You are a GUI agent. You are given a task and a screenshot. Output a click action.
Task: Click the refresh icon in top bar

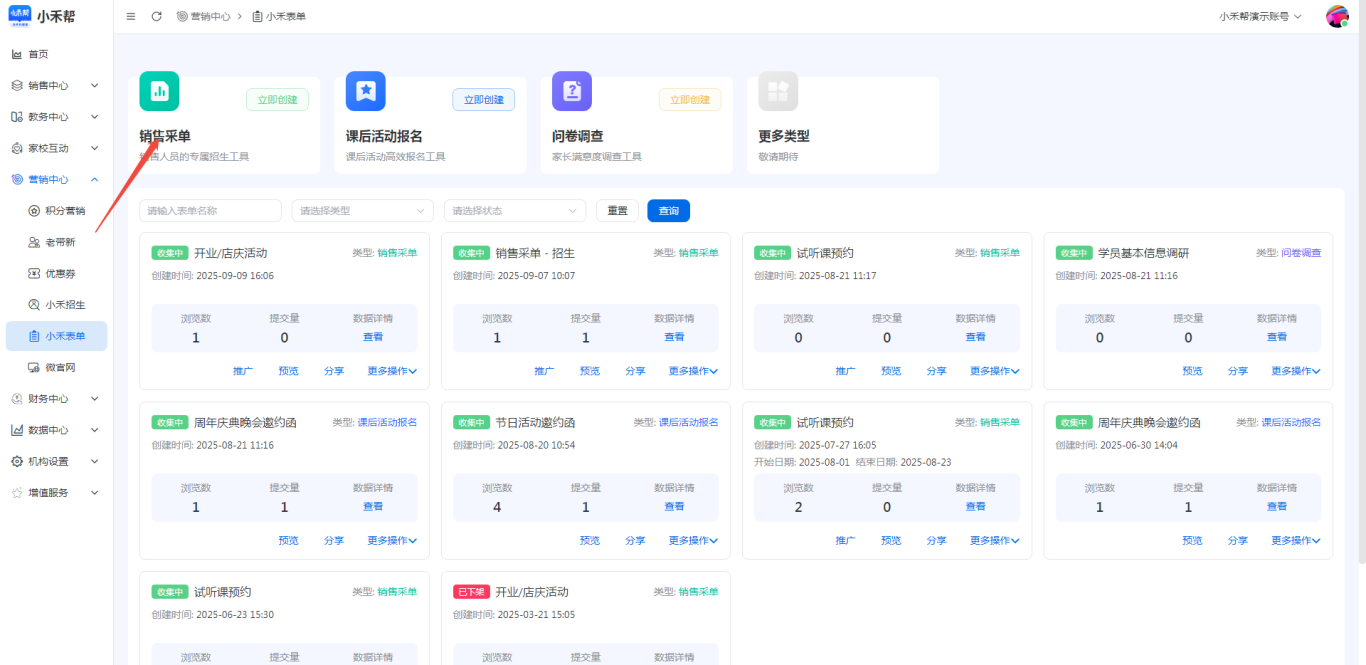[x=156, y=17]
